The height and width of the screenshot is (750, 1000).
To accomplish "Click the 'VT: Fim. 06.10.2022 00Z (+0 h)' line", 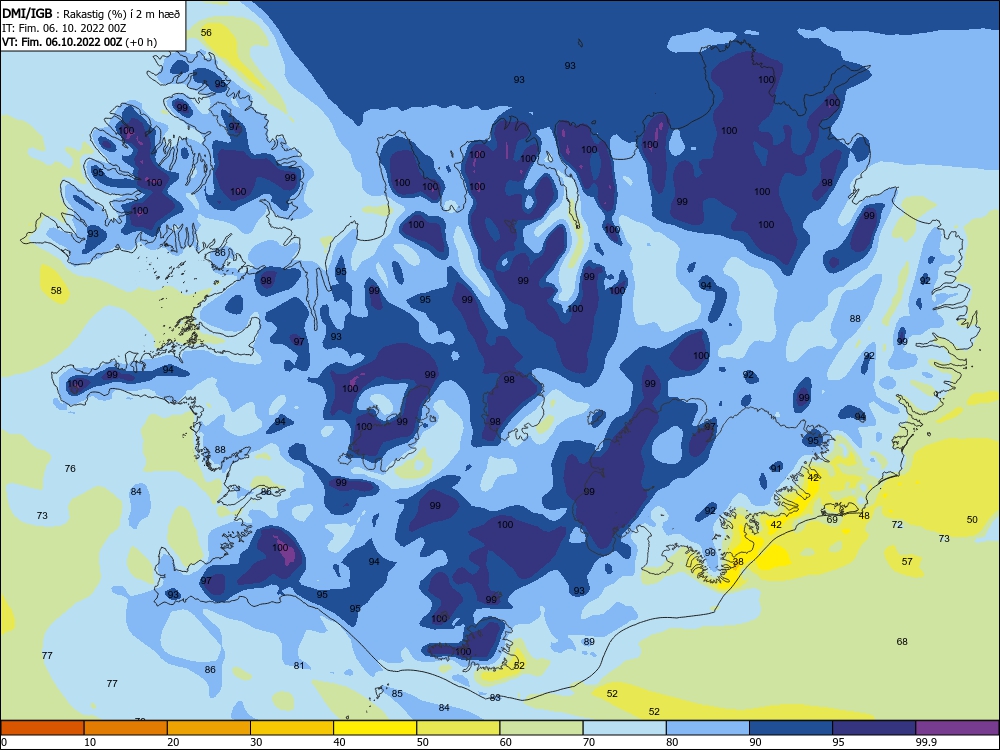I will click(79, 42).
